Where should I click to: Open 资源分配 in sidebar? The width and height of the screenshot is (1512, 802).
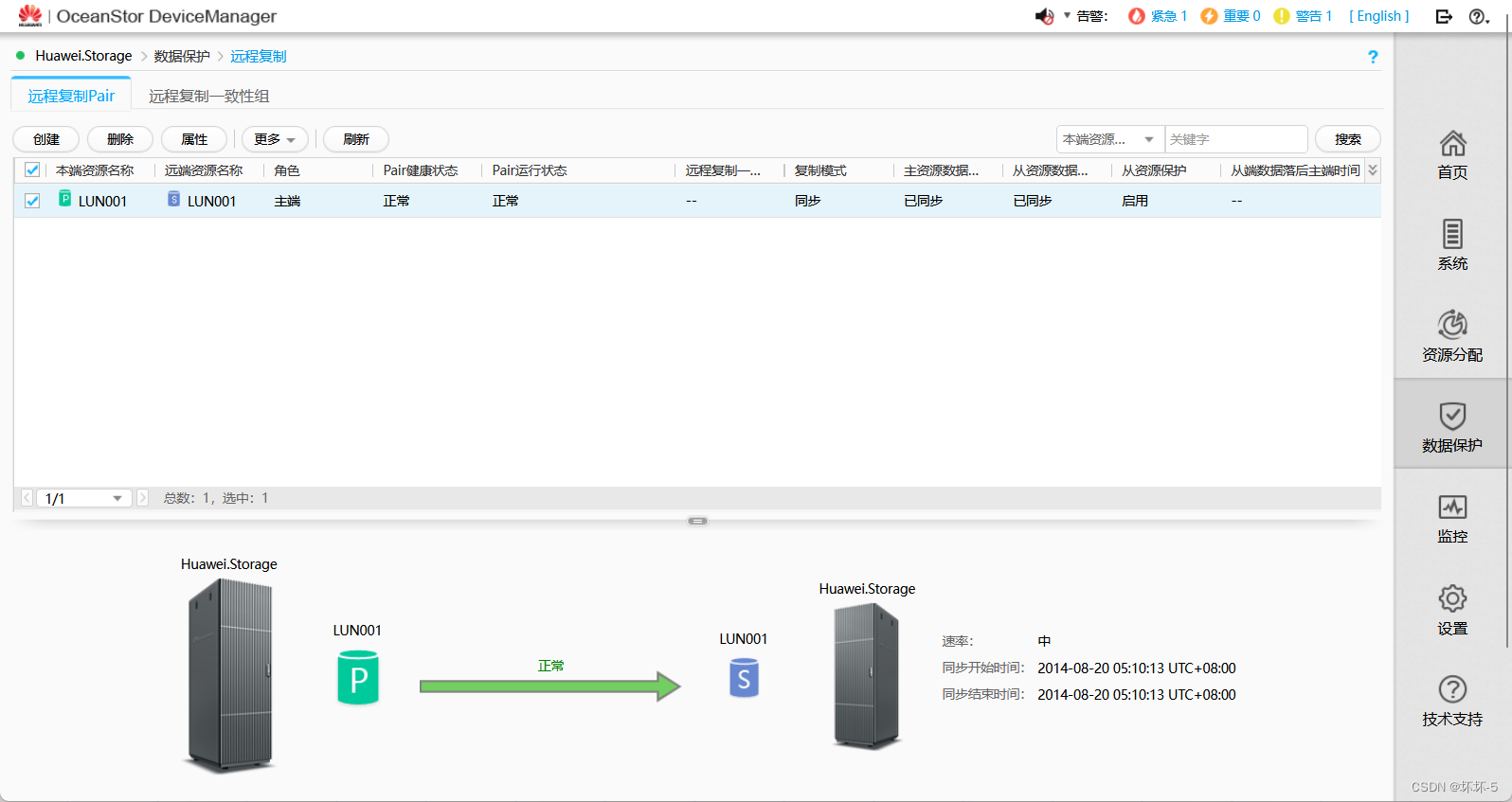point(1452,336)
